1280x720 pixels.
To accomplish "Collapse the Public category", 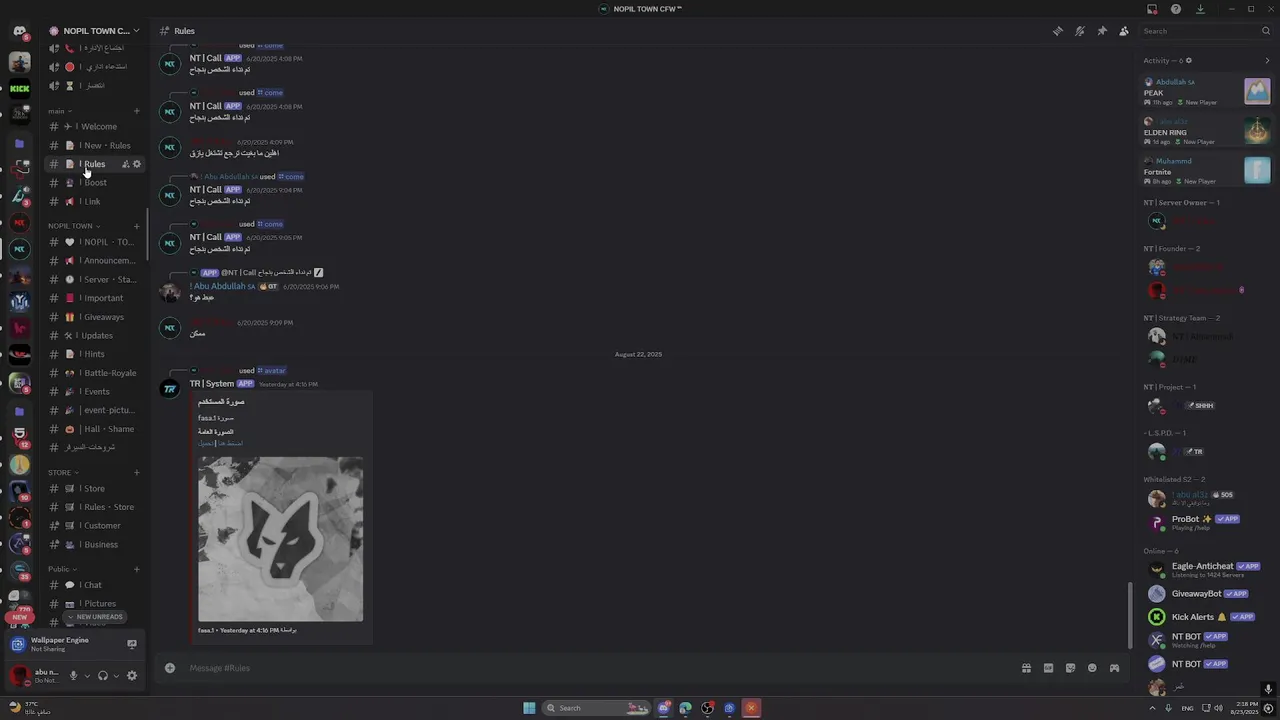I will 62,569.
